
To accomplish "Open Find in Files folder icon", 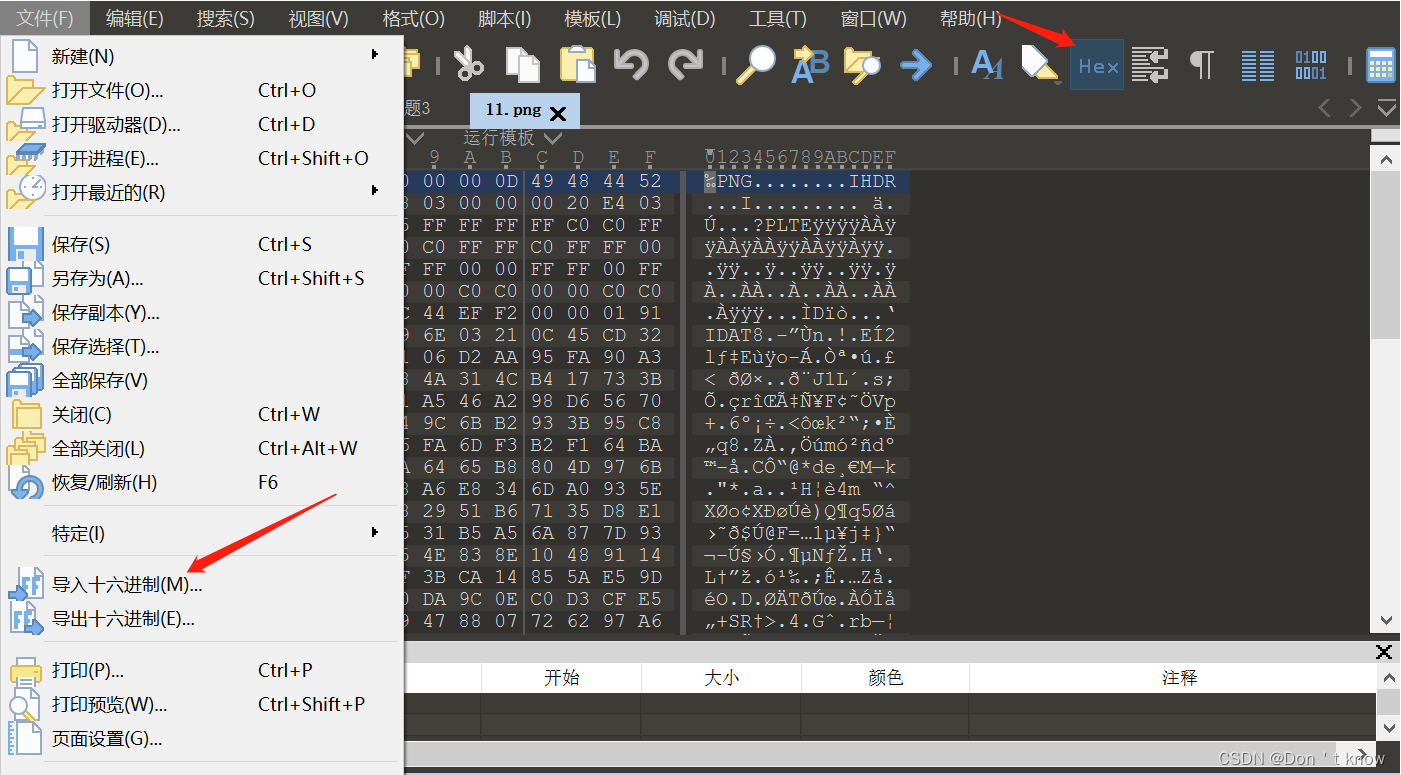I will coord(862,65).
